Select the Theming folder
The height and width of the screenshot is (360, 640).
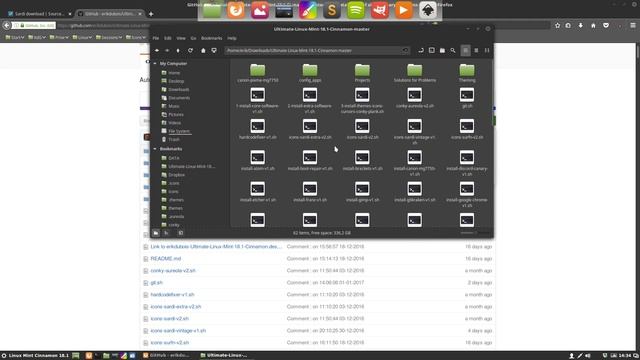pos(467,73)
